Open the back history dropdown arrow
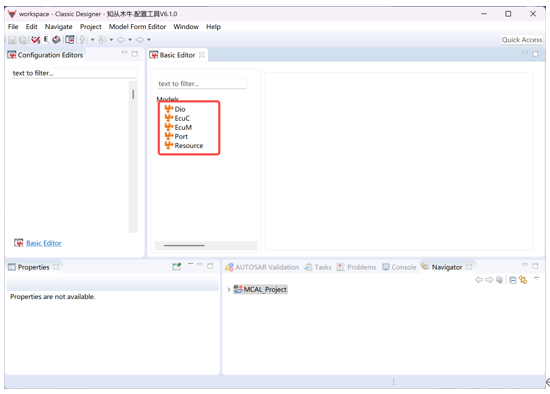The height and width of the screenshot is (394, 550). tap(130, 40)
